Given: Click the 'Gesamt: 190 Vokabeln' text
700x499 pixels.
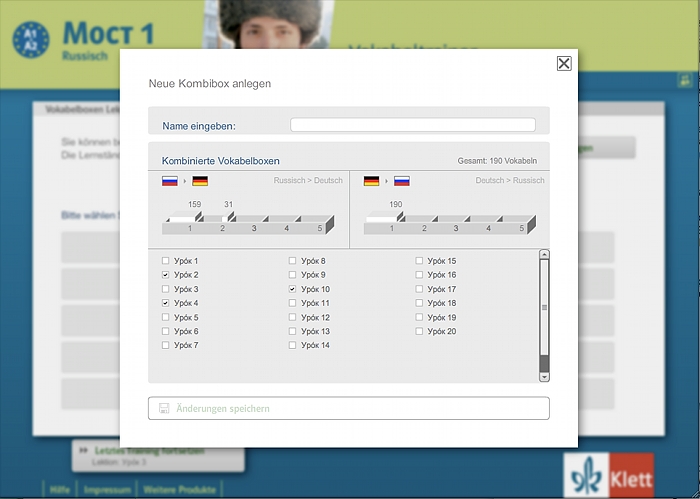Looking at the screenshot, I should pos(497,161).
